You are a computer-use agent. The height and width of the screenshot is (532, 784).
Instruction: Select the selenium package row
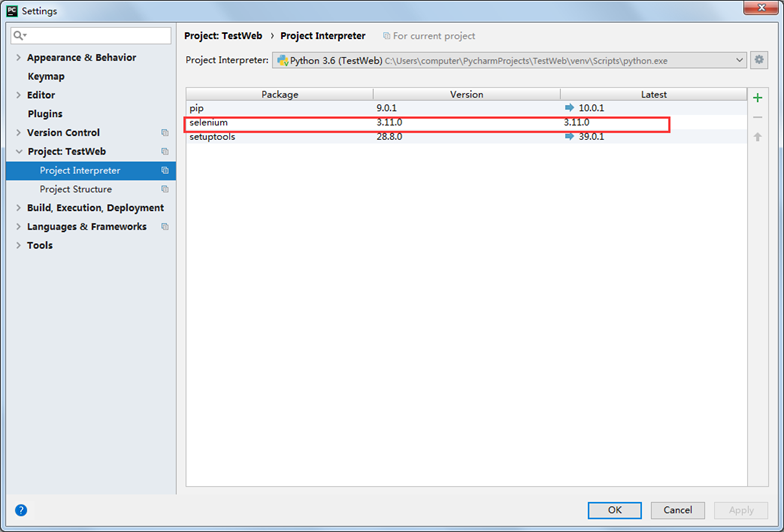(466, 122)
